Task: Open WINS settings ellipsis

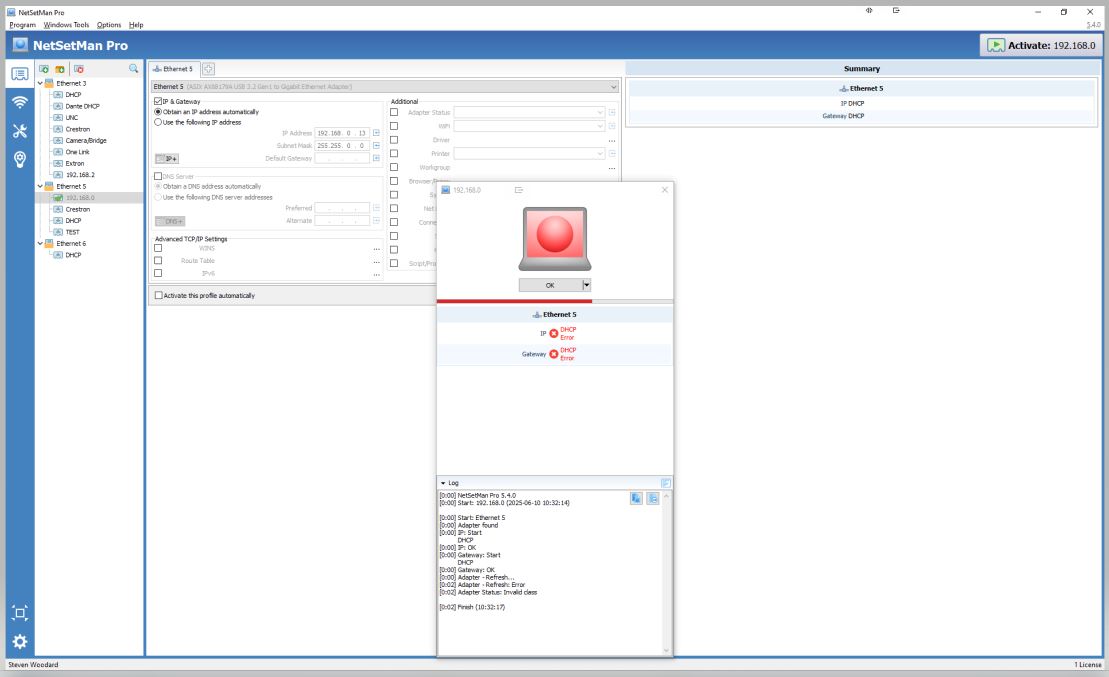Action: [x=376, y=249]
